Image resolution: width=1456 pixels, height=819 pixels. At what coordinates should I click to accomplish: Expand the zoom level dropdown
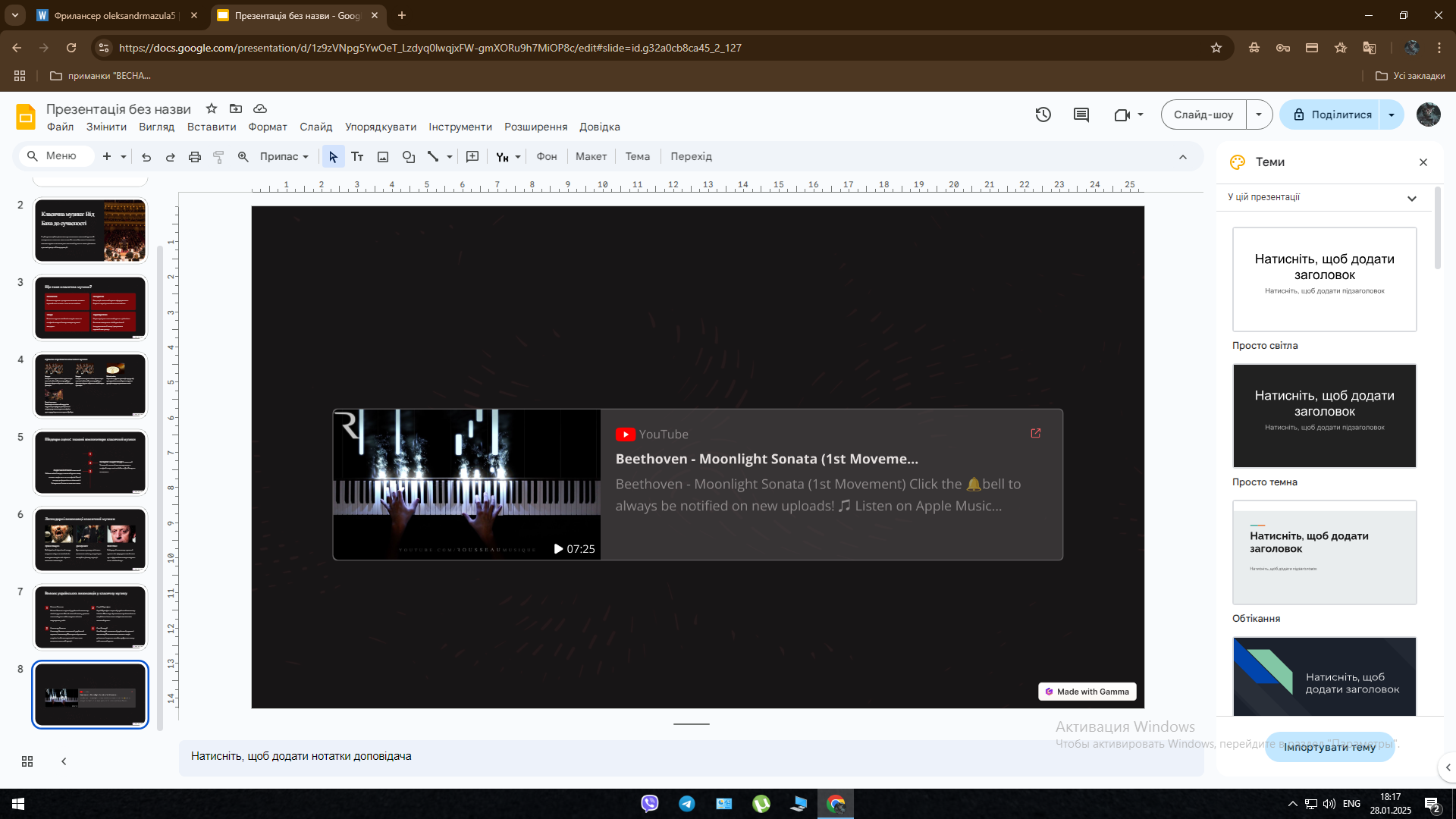tap(284, 157)
